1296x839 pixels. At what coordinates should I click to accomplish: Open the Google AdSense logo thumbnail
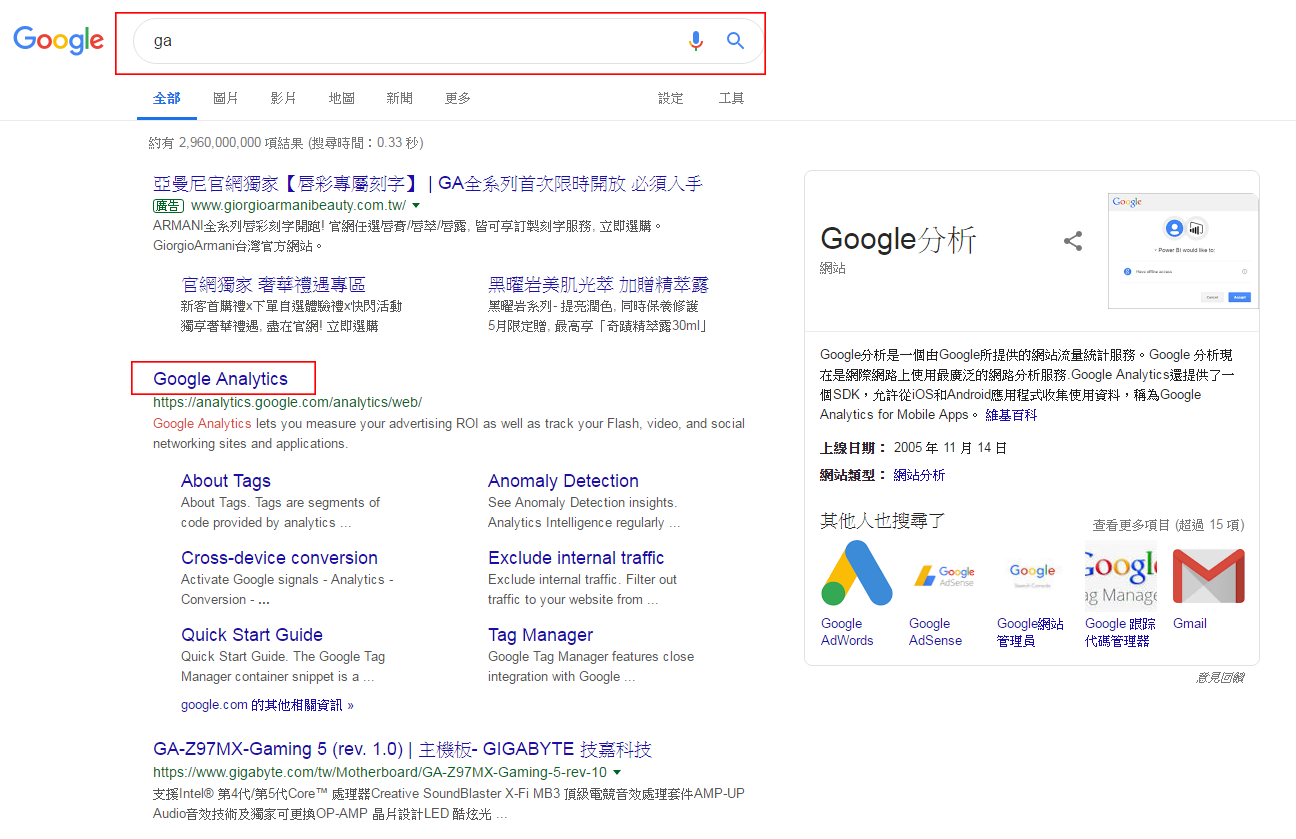944,574
